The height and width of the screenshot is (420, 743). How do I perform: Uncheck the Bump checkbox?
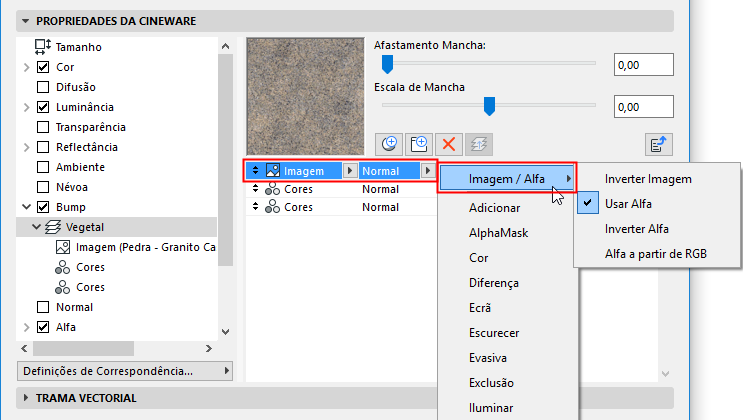43,207
